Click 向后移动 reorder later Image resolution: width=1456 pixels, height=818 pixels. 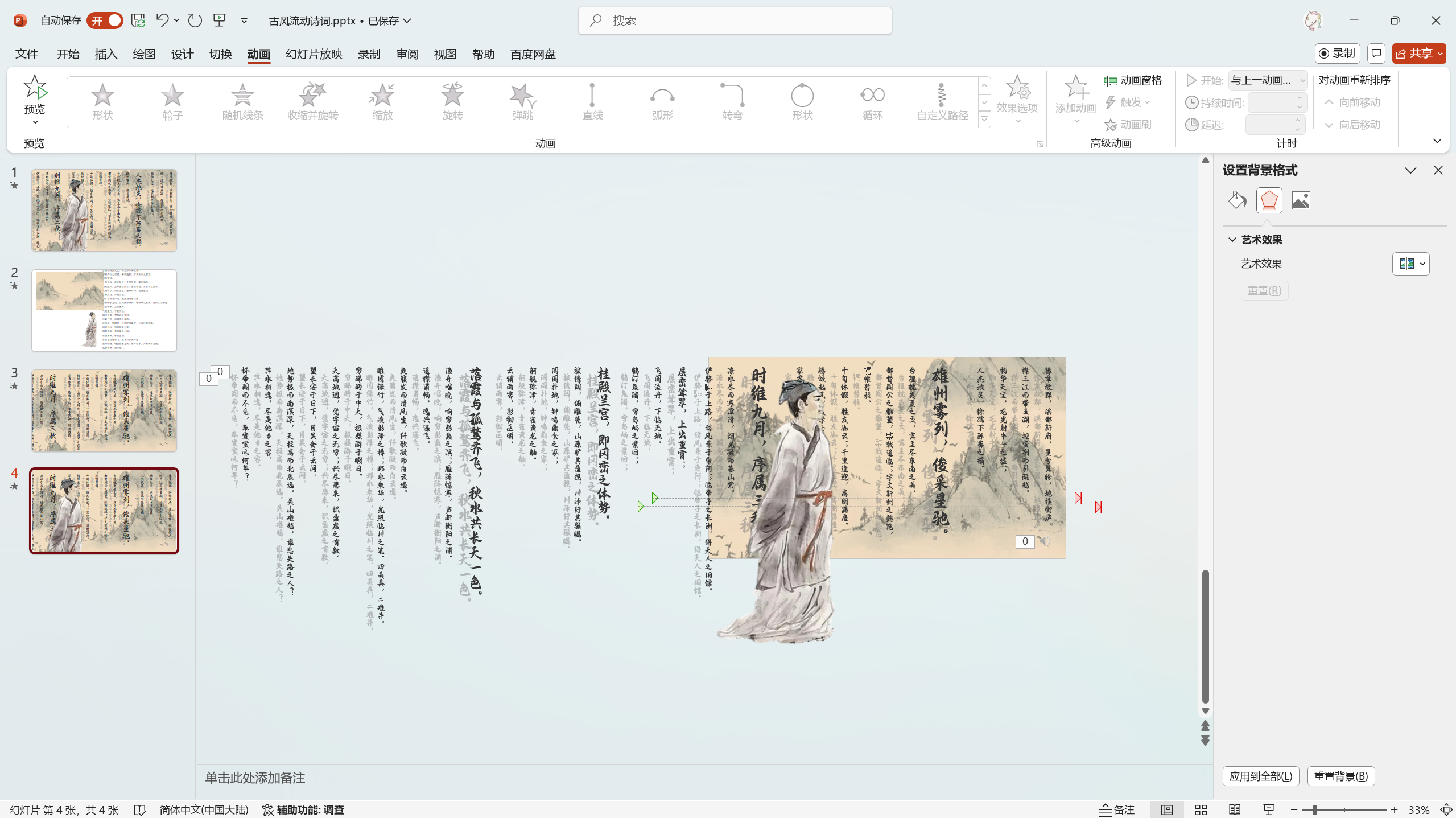pyautogui.click(x=1352, y=125)
